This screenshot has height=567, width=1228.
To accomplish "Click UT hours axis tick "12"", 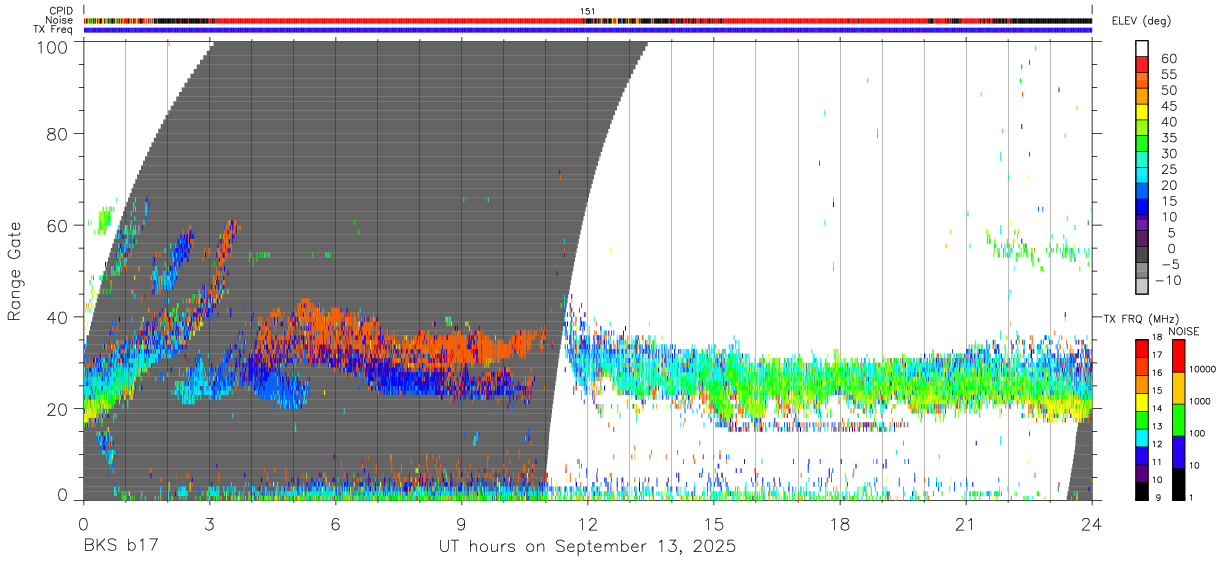I will (588, 524).
